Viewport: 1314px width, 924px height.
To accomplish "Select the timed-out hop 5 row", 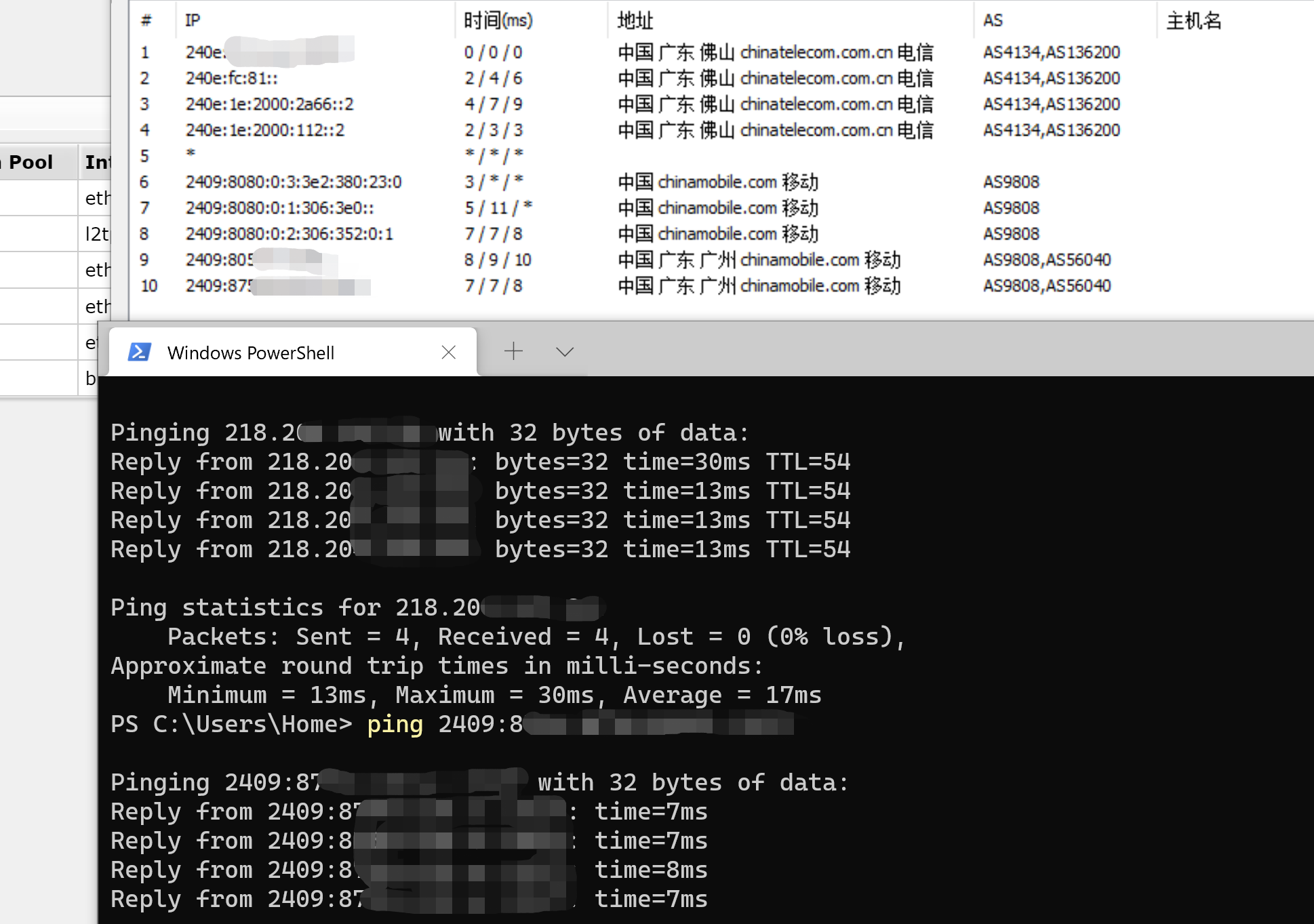I will (x=191, y=155).
